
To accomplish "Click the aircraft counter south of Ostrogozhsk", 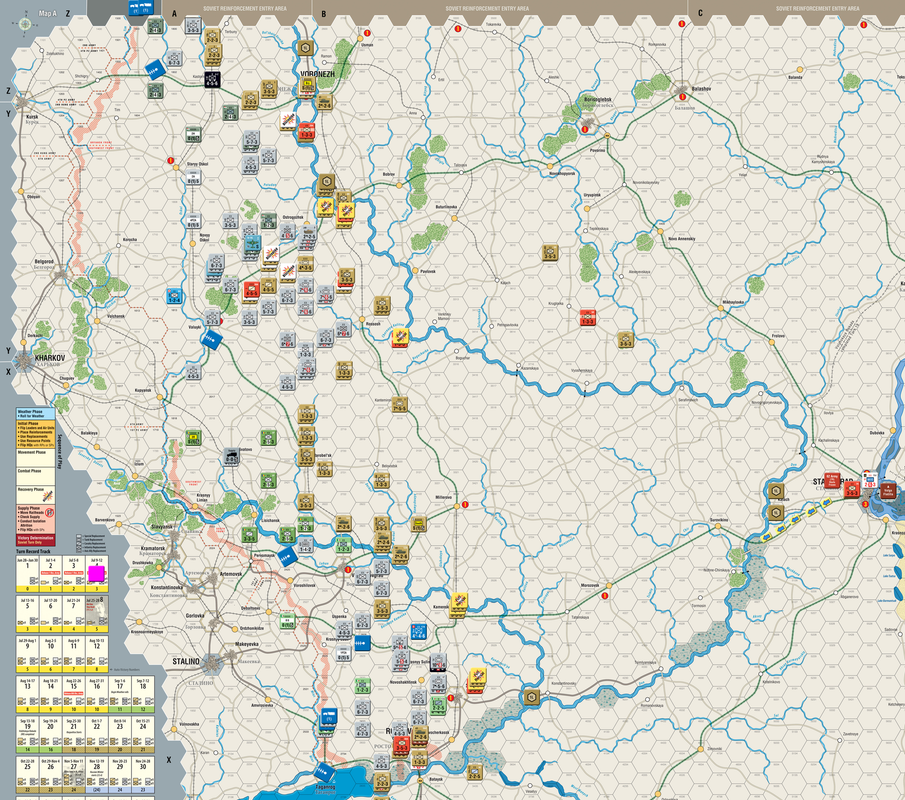I will [252, 245].
